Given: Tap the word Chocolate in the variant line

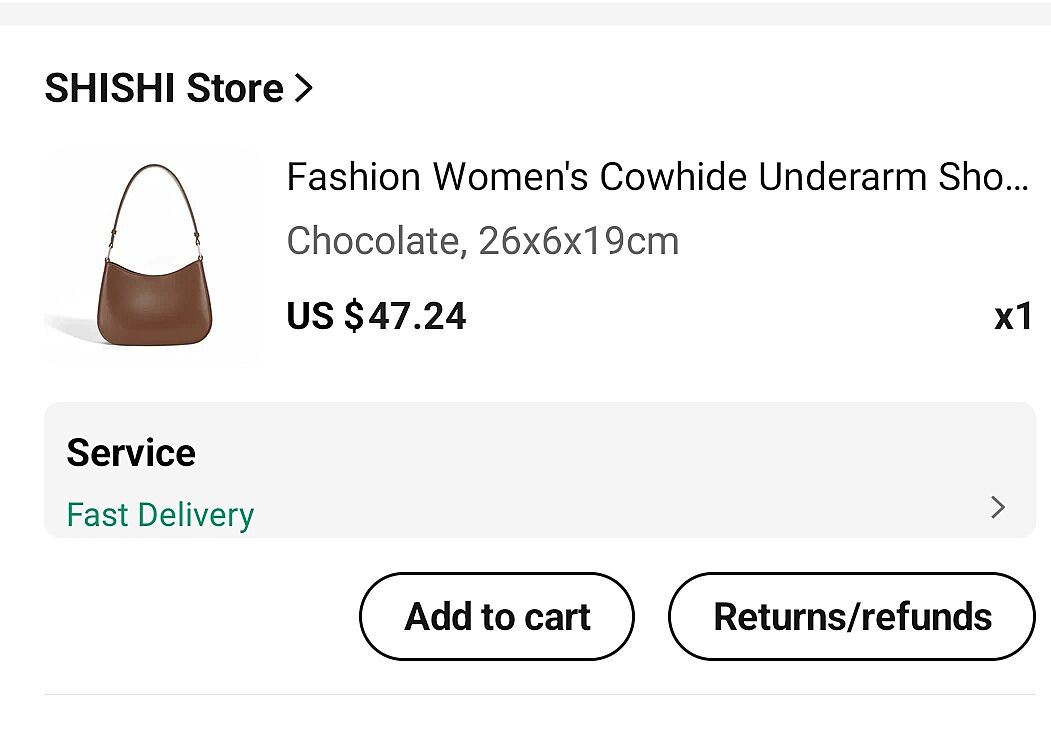Looking at the screenshot, I should 374,241.
